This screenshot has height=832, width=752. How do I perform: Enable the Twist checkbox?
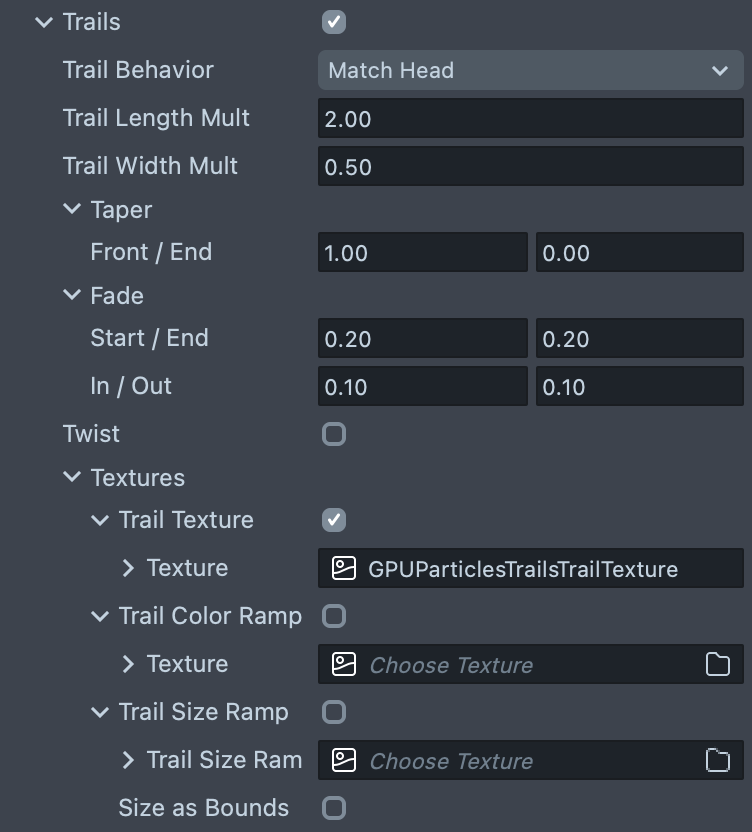tap(334, 434)
